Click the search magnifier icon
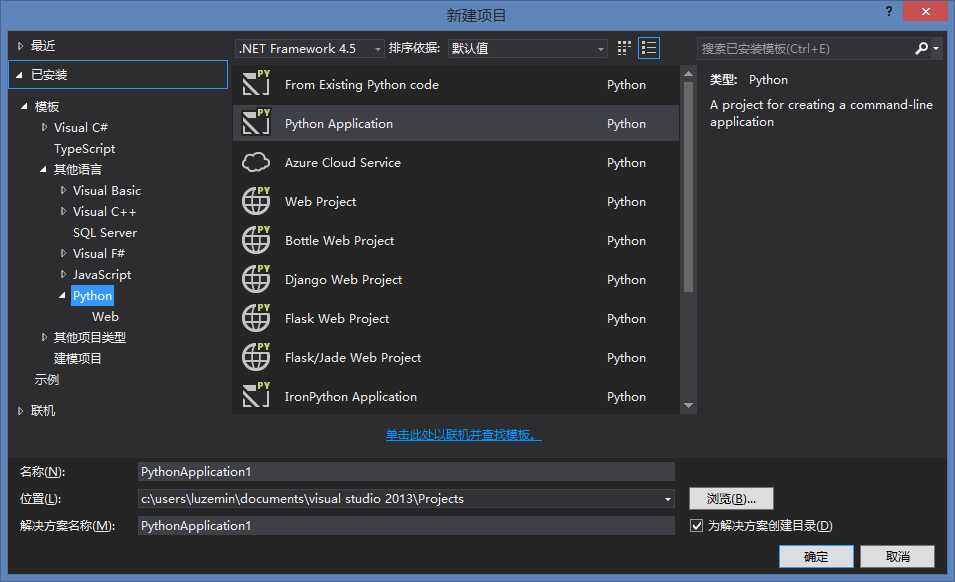The image size is (955, 582). (922, 48)
